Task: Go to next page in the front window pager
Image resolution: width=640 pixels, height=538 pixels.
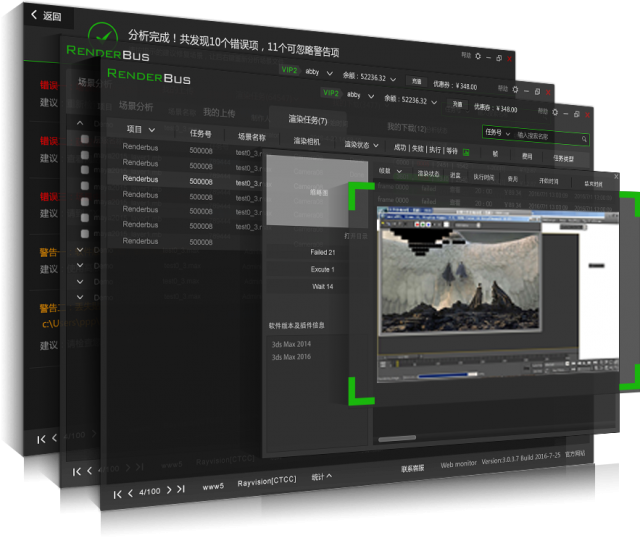Action: click(x=169, y=490)
